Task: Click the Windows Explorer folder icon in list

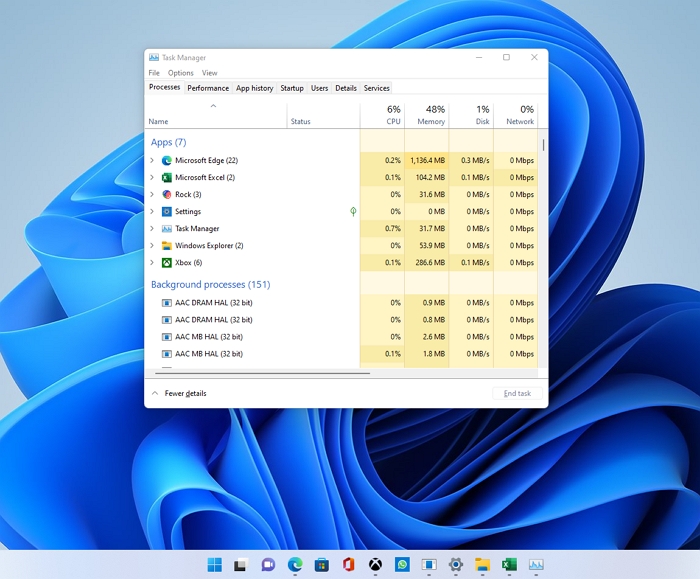Action: point(167,246)
